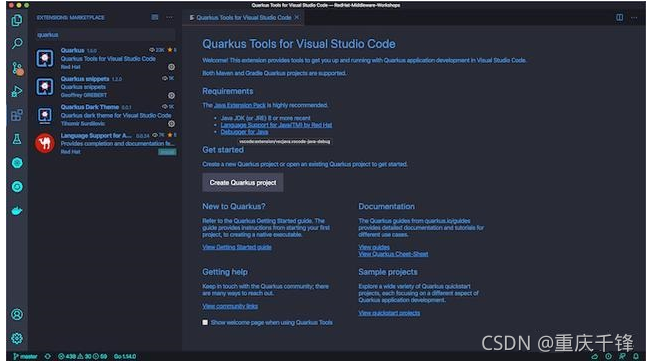The height and width of the screenshot is (362, 650).
Task: Open the manage gear for Quarkus snippets
Action: point(171,95)
